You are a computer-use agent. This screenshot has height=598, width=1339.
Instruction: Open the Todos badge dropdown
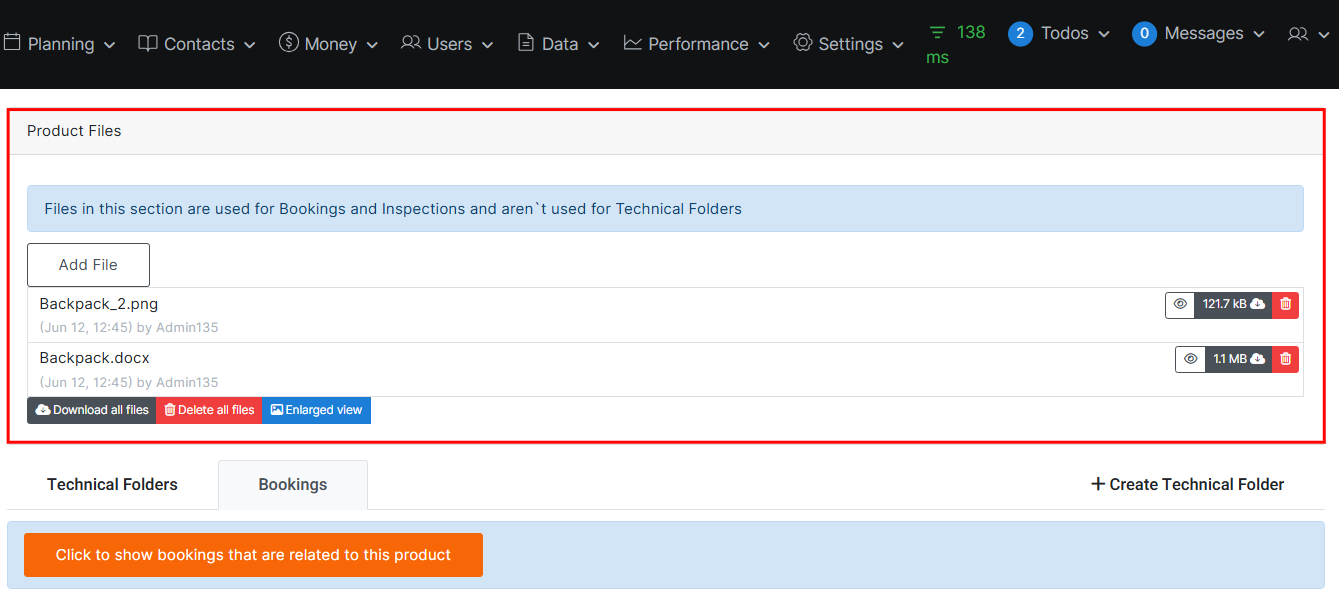pyautogui.click(x=1059, y=34)
